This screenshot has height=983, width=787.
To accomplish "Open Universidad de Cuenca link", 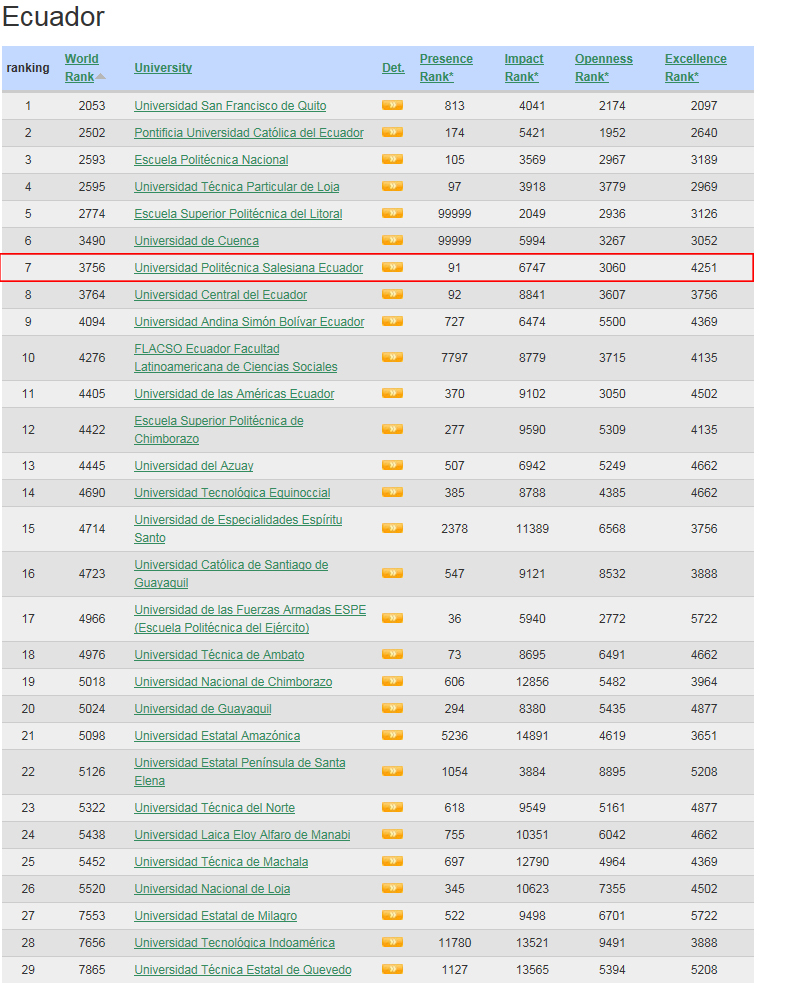I will [x=196, y=241].
